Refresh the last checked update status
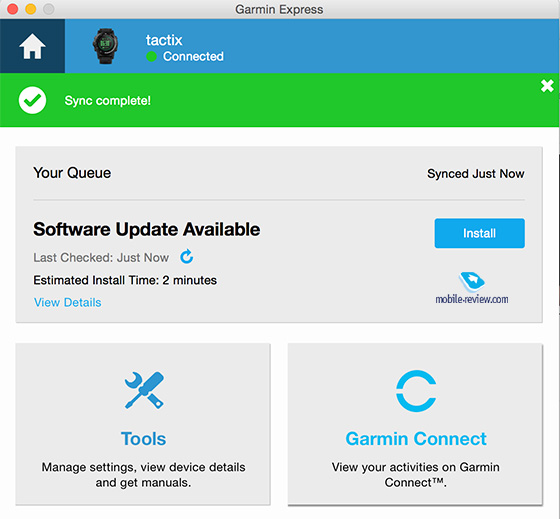 pyautogui.click(x=186, y=256)
